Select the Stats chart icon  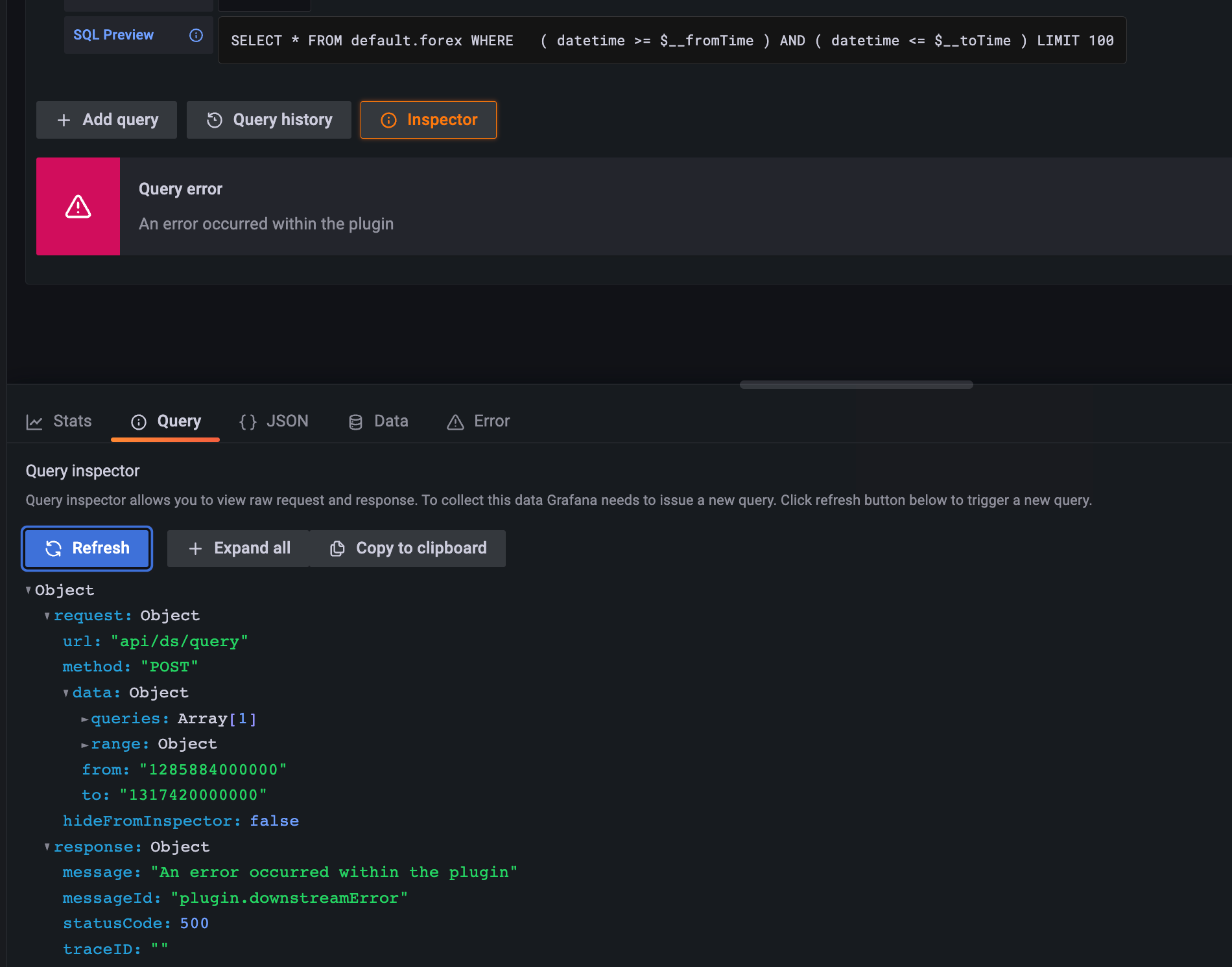pyautogui.click(x=34, y=421)
